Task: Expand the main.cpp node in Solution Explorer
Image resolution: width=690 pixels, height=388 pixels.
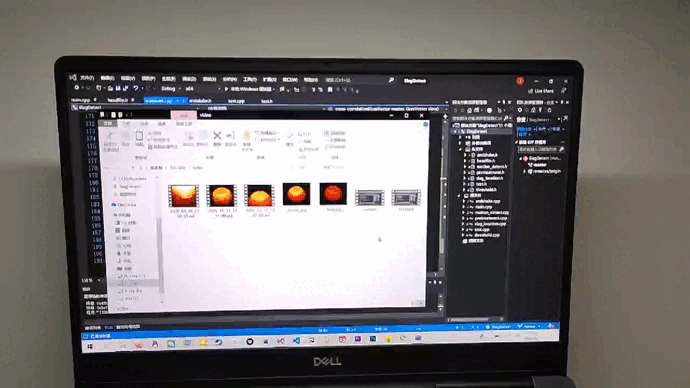Action: click(463, 207)
